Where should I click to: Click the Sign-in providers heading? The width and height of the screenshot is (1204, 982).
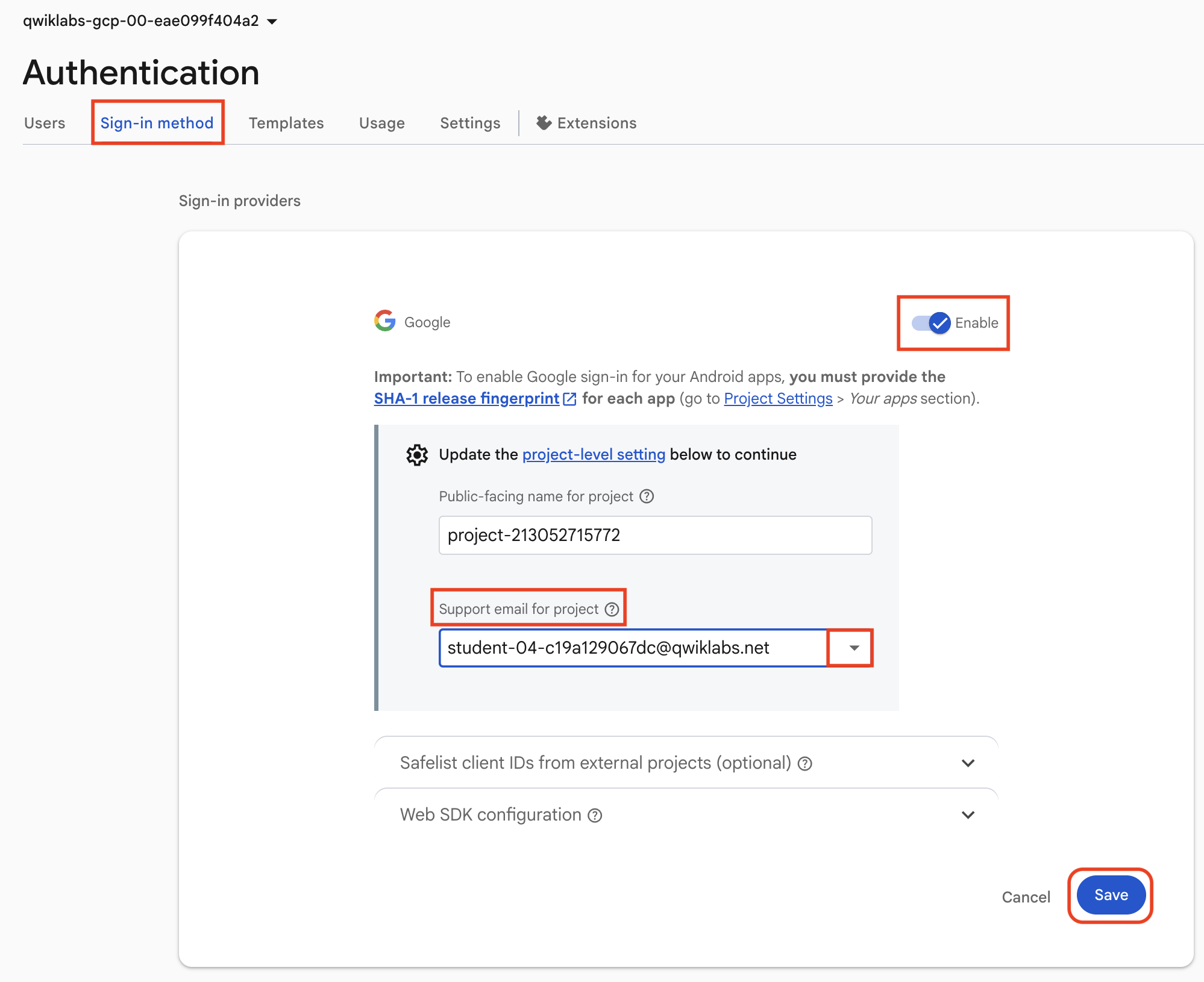tap(239, 201)
